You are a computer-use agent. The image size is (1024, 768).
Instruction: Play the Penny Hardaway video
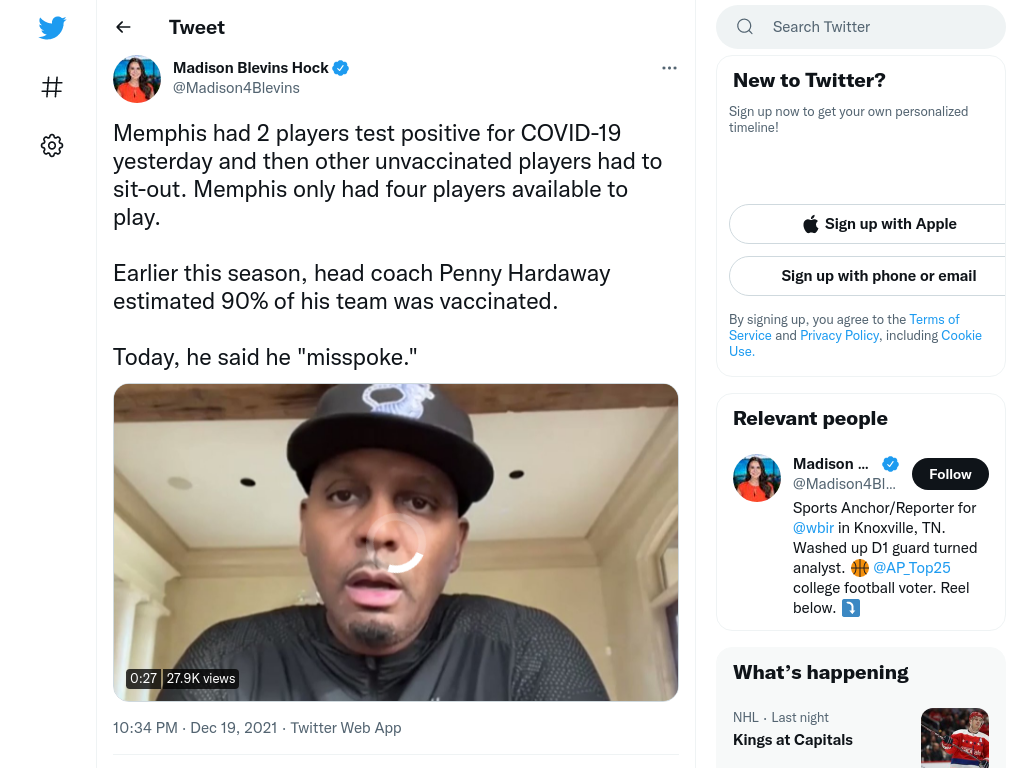click(396, 543)
